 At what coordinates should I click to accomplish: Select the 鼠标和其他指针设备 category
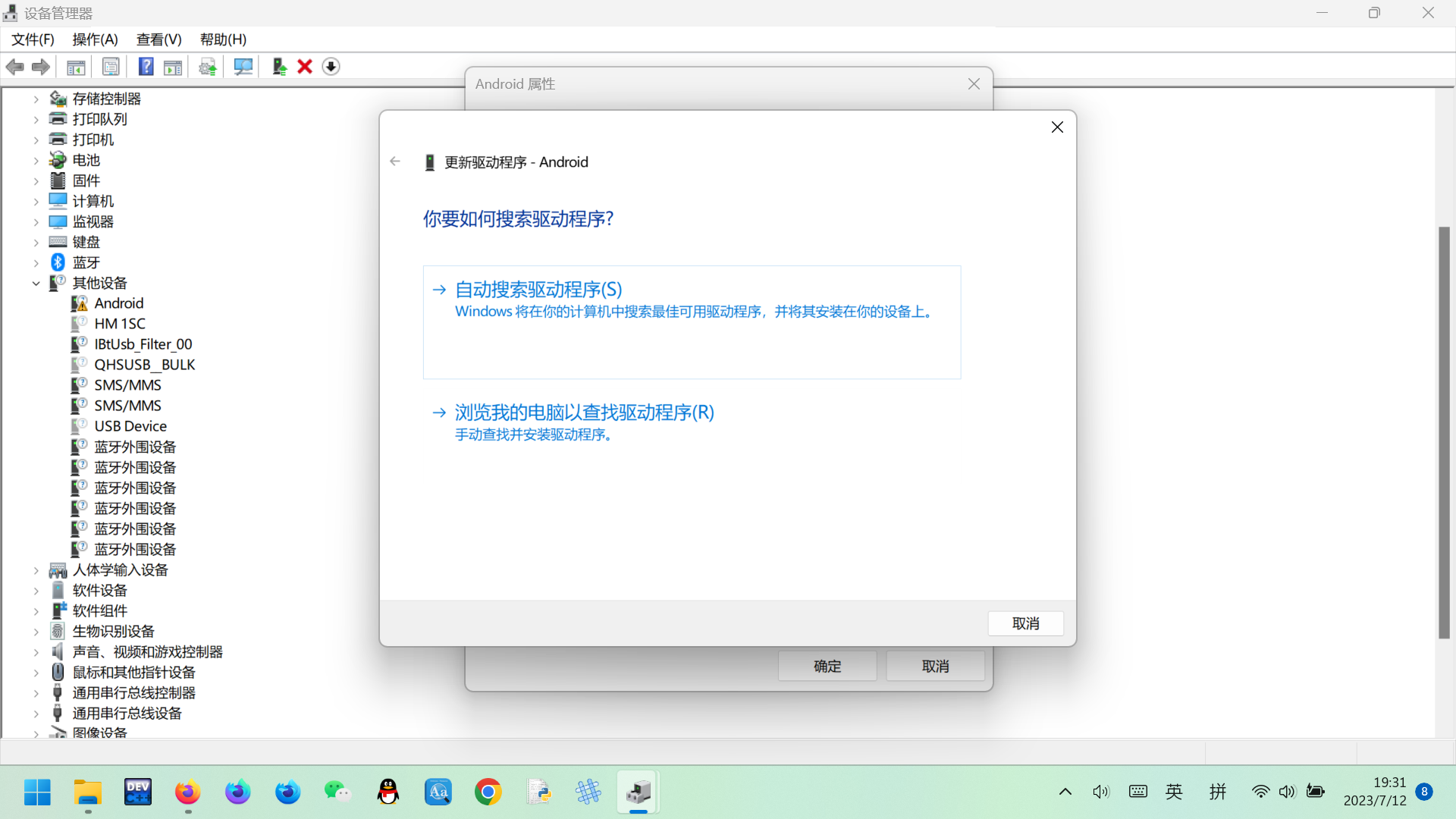133,673
